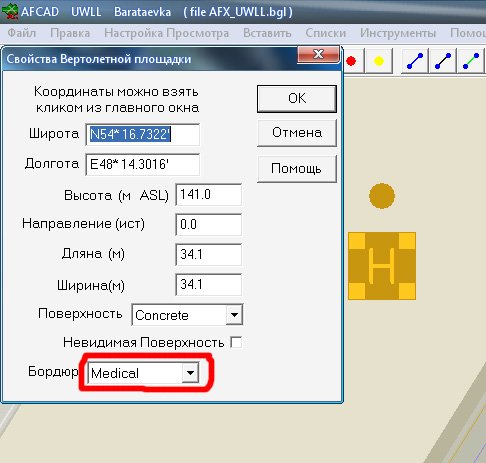Click the Отмена button
This screenshot has height=463, width=486.
click(297, 133)
